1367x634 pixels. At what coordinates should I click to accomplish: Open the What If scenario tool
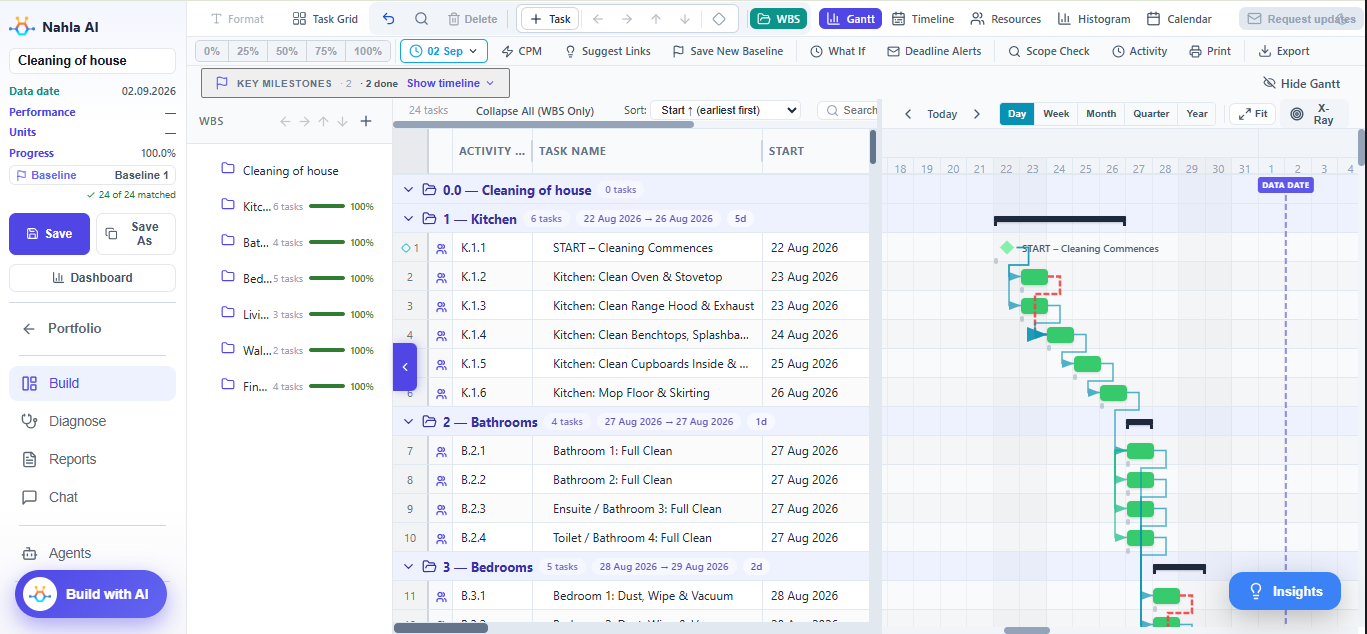point(838,51)
